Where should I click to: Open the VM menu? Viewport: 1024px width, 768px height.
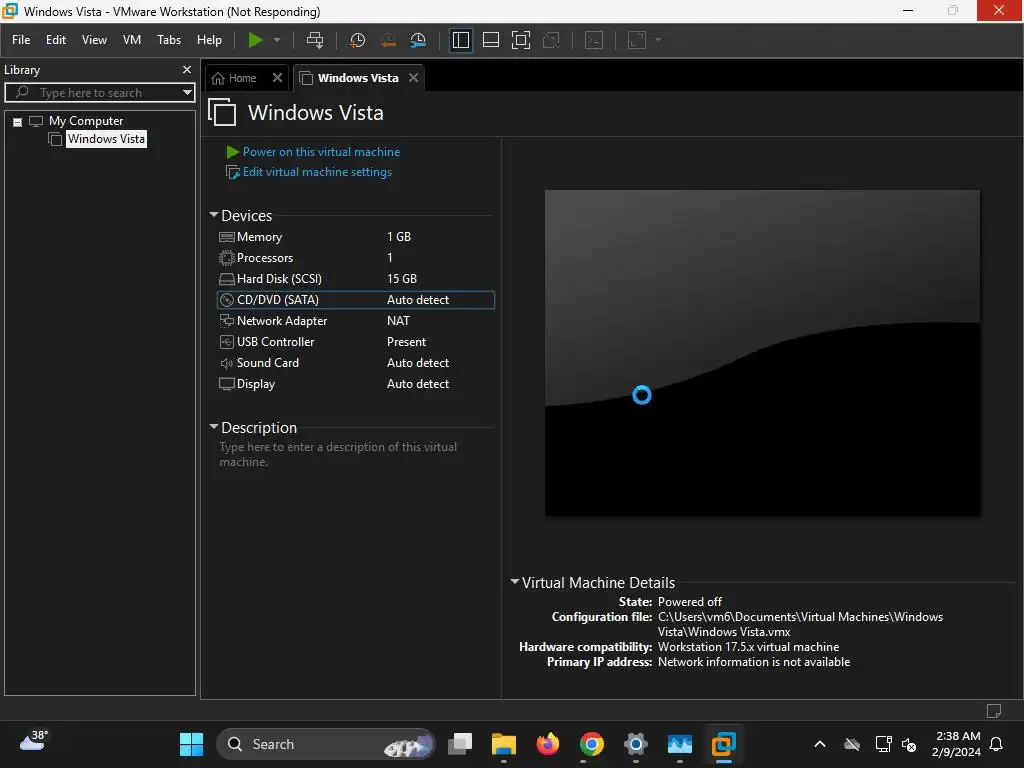point(132,40)
